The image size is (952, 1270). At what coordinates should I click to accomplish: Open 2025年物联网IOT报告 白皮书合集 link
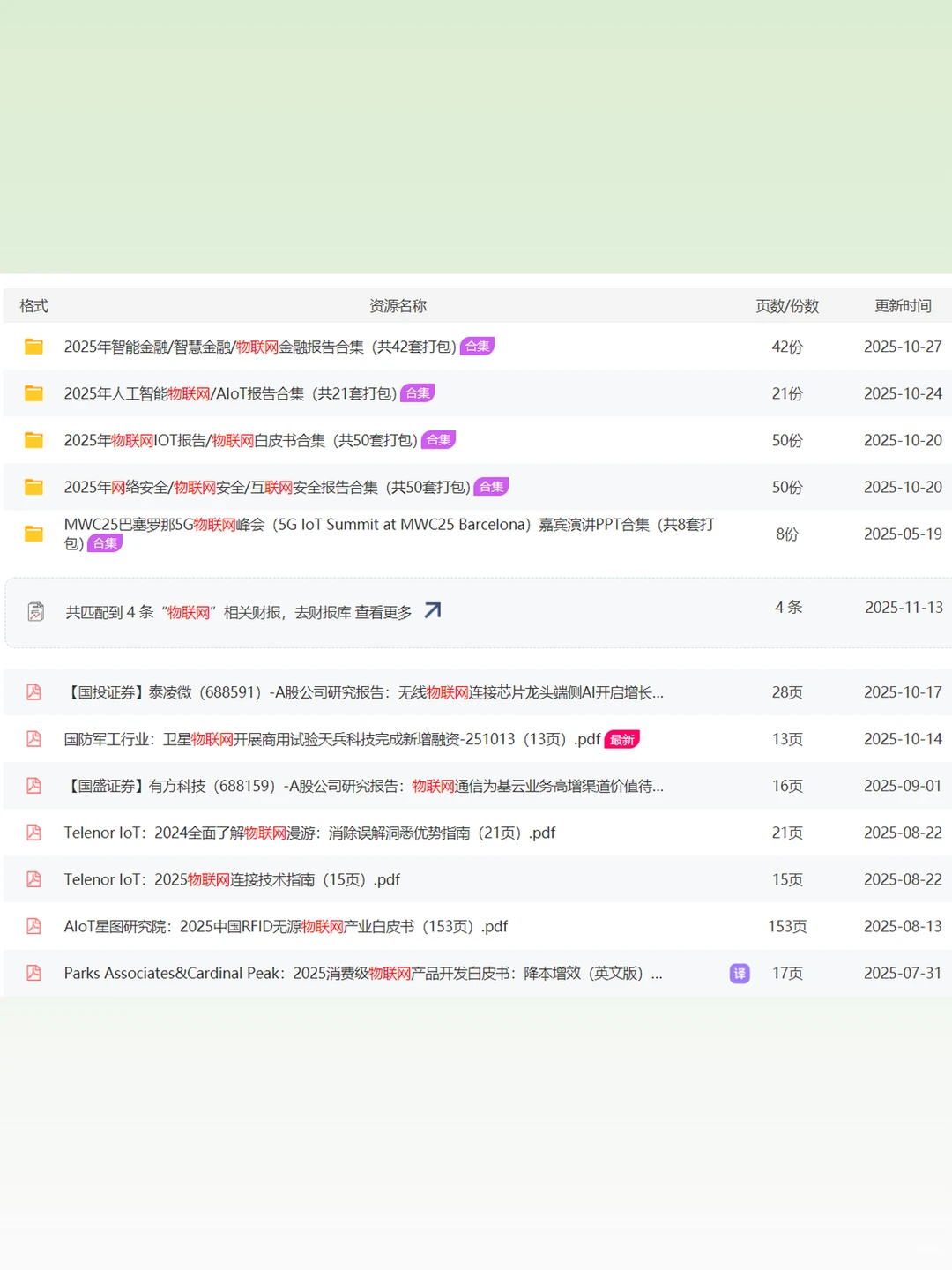[x=241, y=440]
